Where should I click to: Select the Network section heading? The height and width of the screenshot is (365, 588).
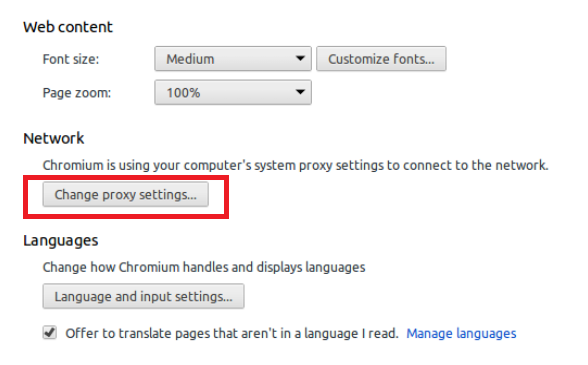coord(54,138)
